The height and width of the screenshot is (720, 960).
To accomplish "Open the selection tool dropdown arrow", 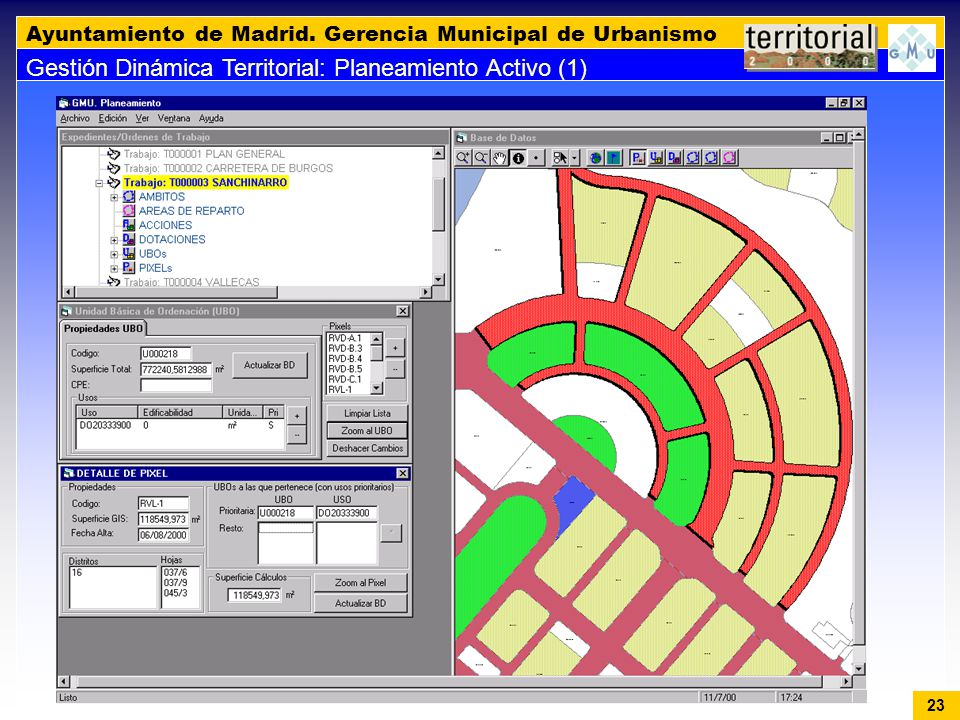I will pos(574,158).
